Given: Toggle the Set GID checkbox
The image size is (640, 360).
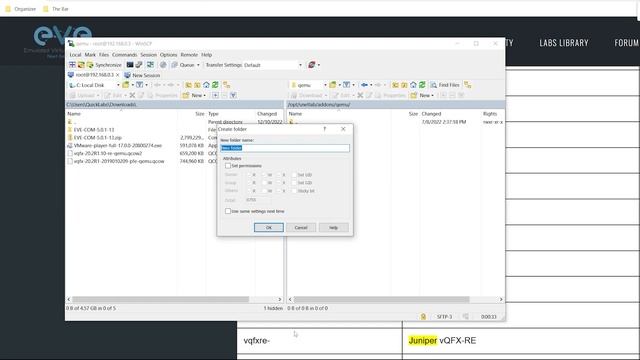Looking at the screenshot, I should pyautogui.click(x=294, y=182).
